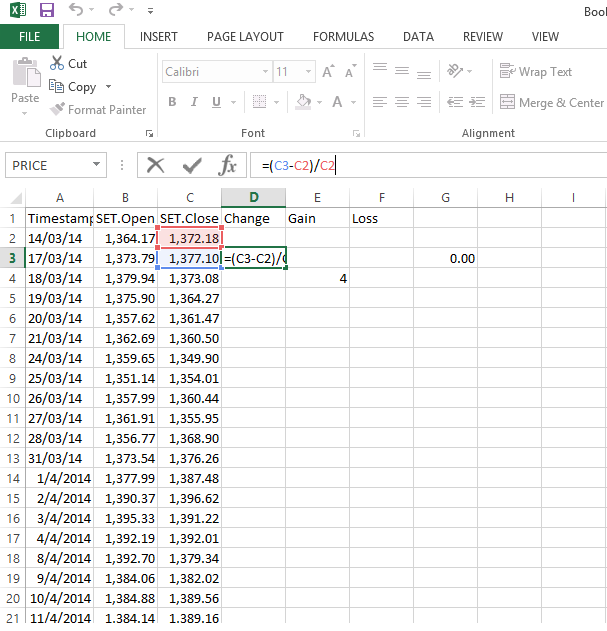607x631 pixels.
Task: Open the font size dropdown
Action: click(311, 72)
